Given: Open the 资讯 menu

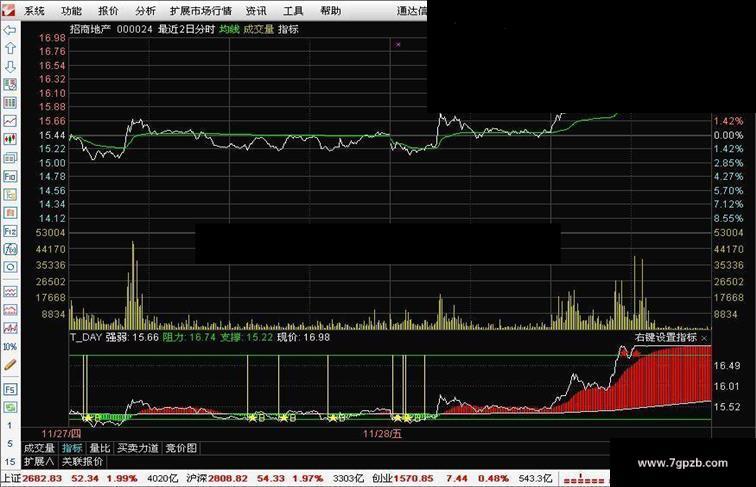Looking at the screenshot, I should 256,11.
